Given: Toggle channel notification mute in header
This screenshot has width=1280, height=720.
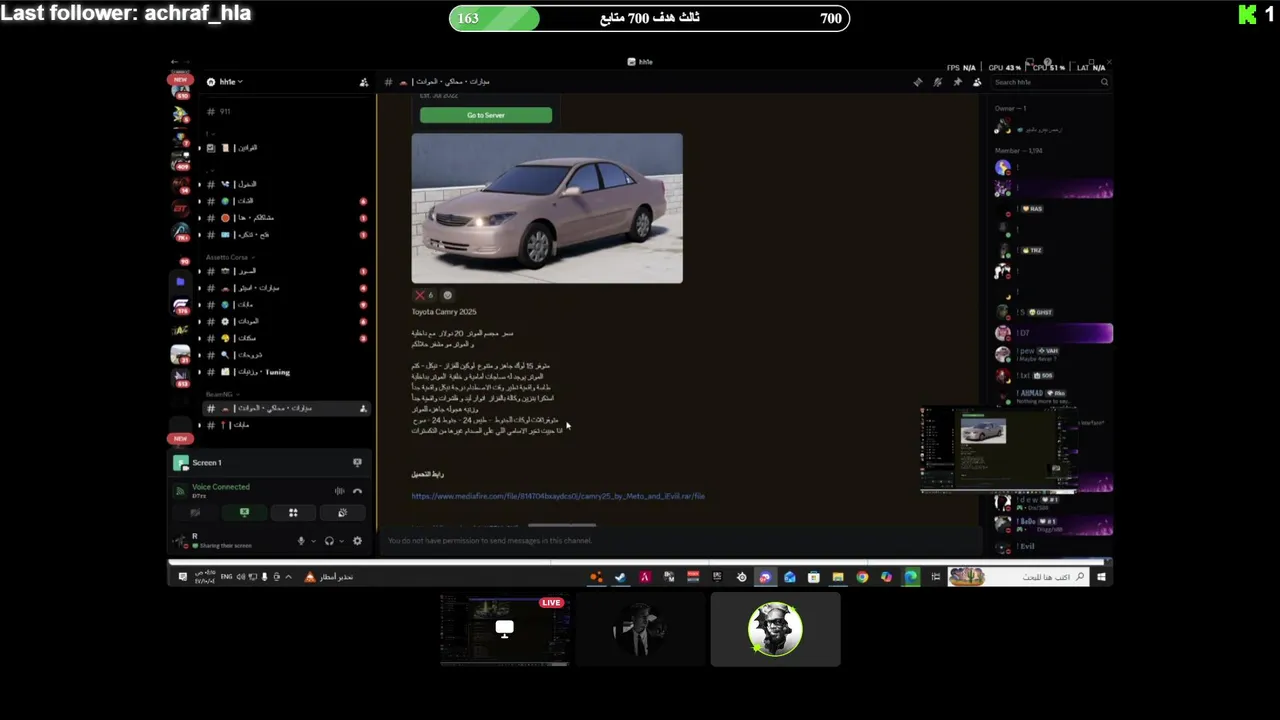Looking at the screenshot, I should [x=937, y=82].
